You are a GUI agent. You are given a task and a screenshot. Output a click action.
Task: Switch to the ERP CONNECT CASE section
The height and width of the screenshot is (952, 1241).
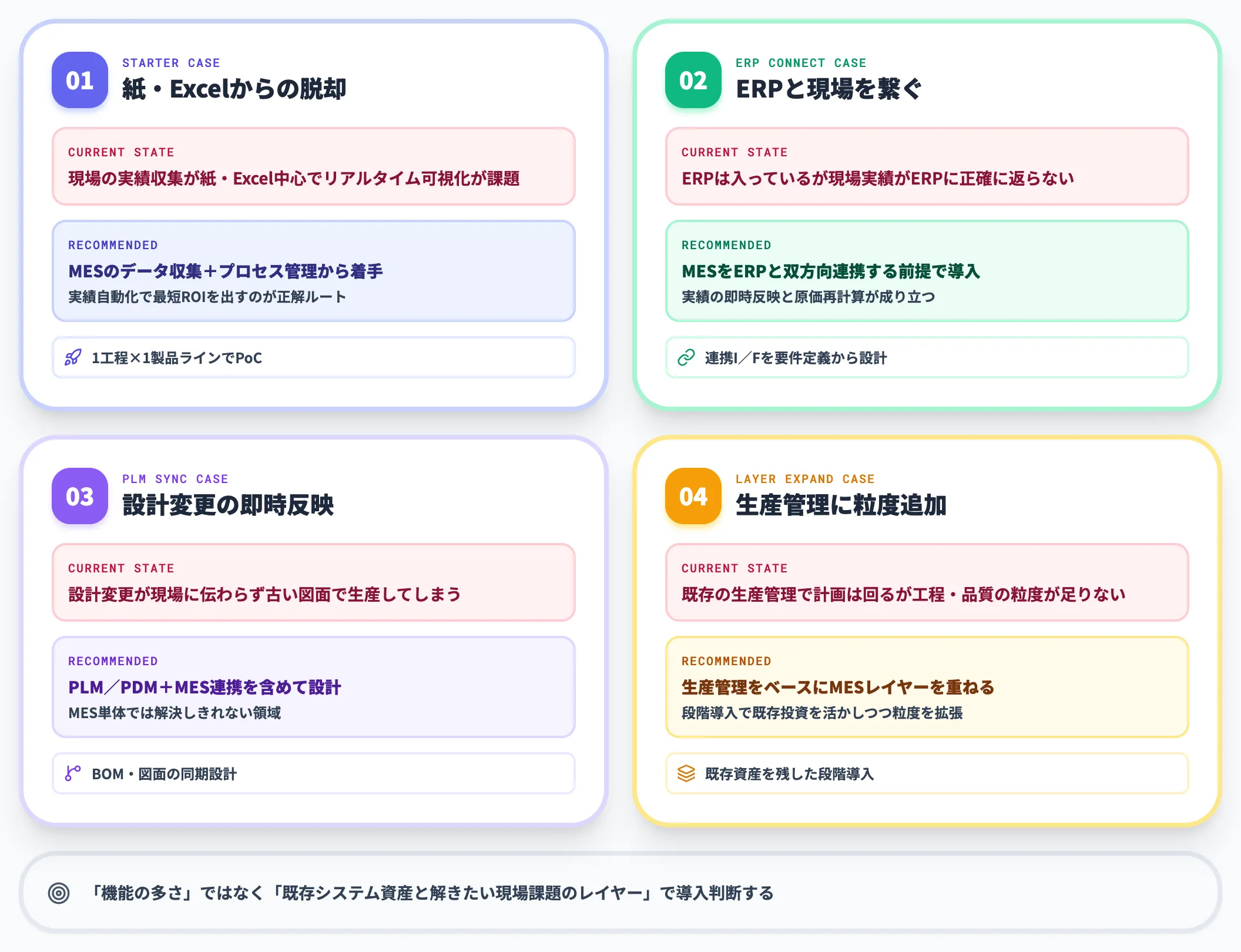tap(801, 63)
